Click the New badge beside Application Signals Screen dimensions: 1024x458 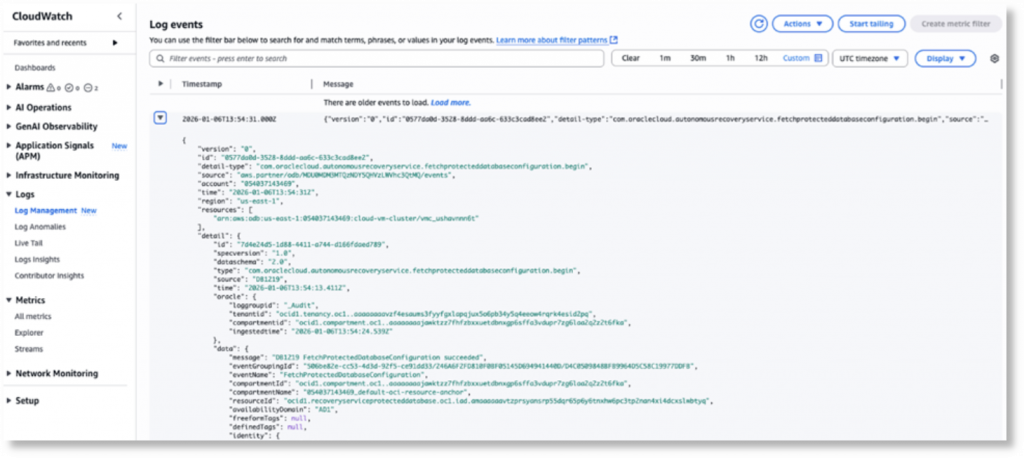(120, 146)
